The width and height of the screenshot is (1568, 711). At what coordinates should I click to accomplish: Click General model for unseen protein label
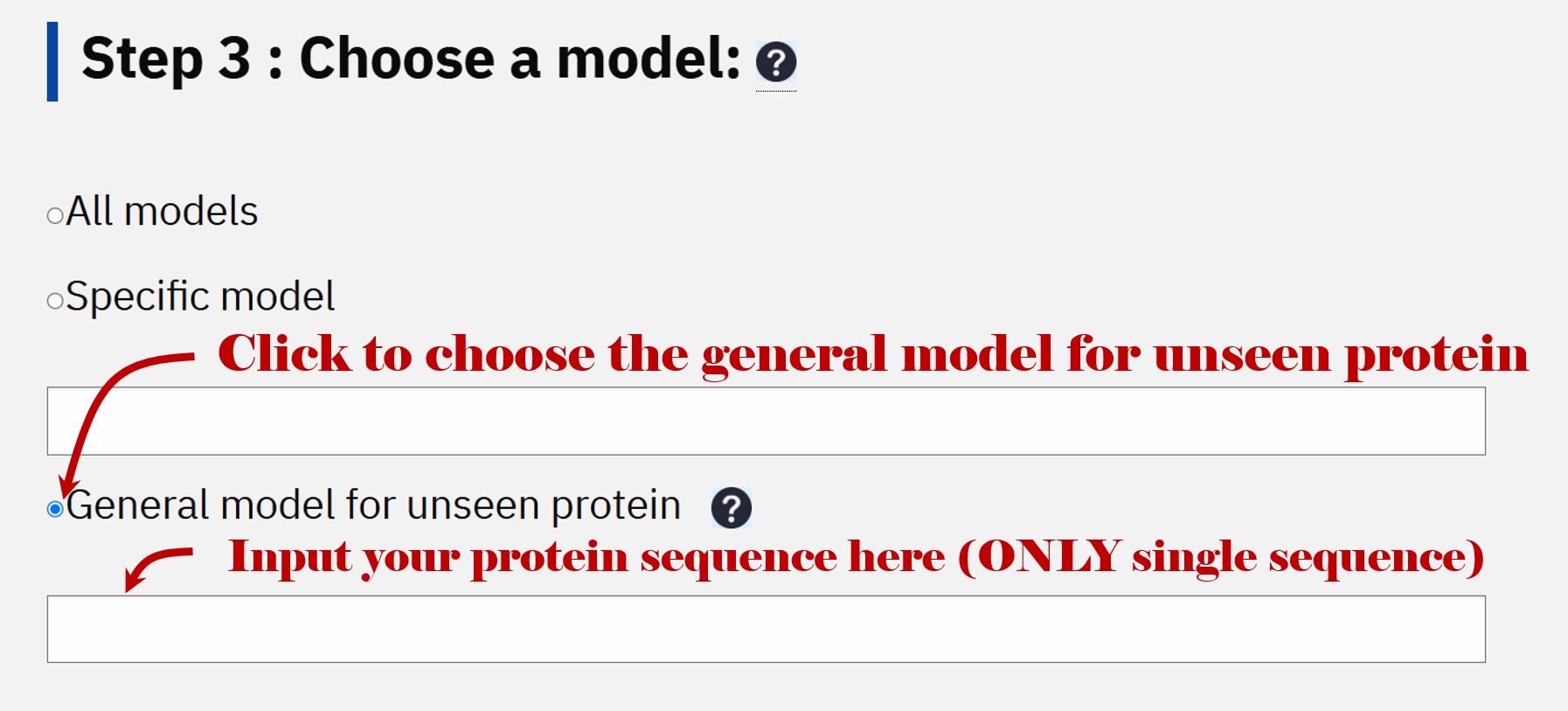(373, 505)
